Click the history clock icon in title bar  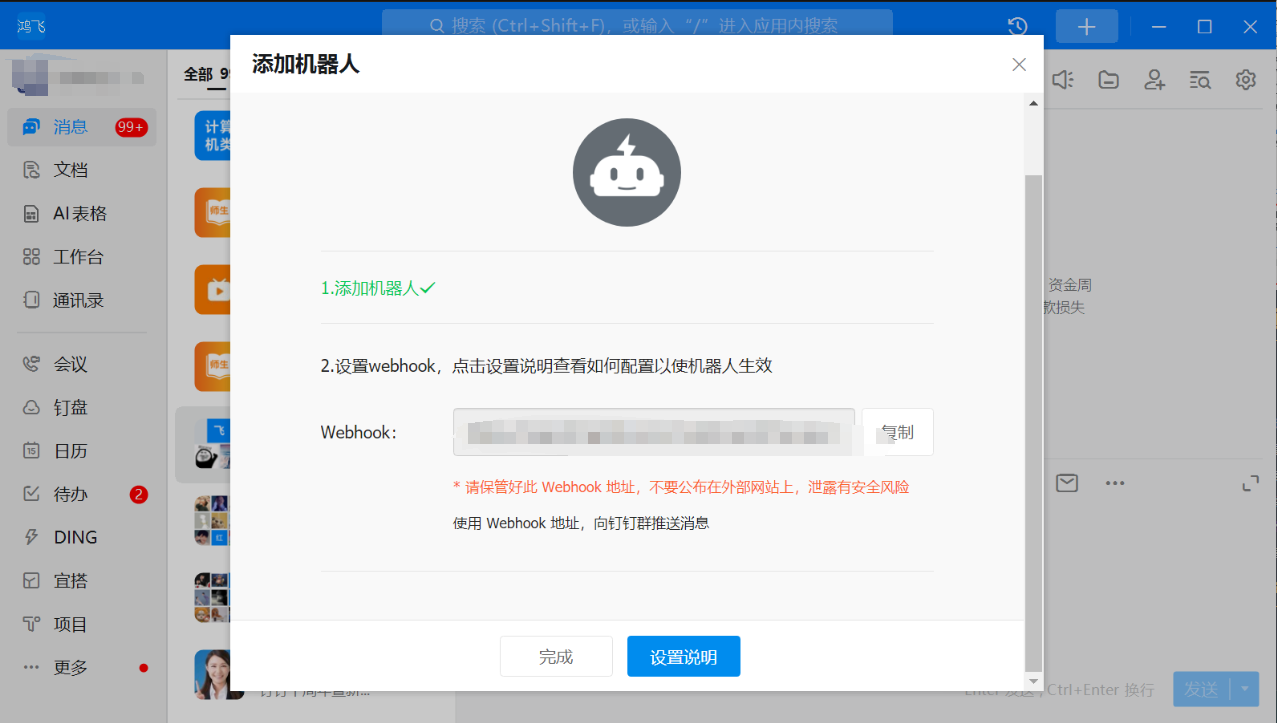pyautogui.click(x=1017, y=26)
